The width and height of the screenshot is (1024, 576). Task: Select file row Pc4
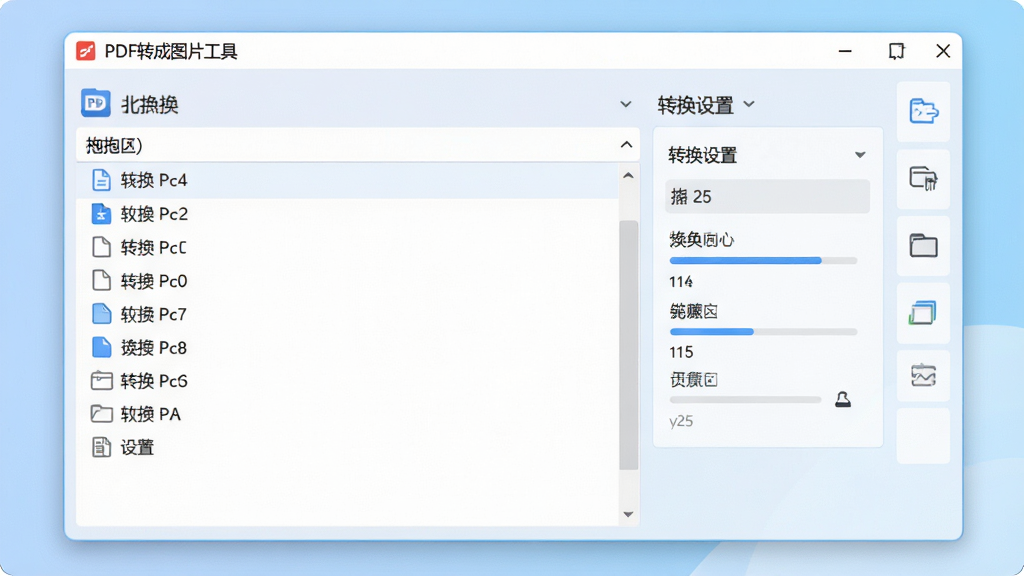point(347,180)
